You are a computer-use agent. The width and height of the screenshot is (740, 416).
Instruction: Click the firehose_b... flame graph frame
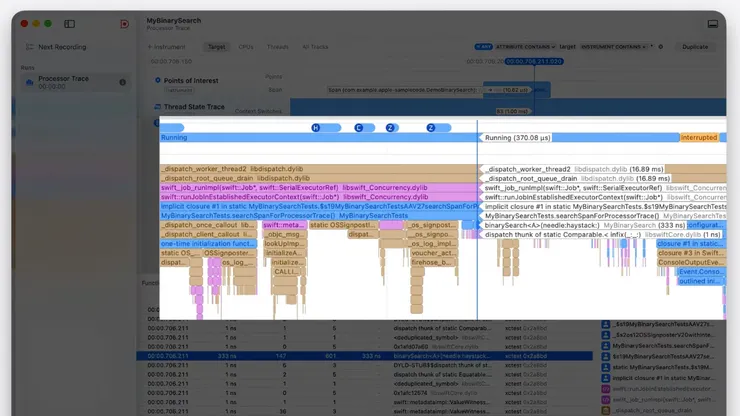pos(432,263)
